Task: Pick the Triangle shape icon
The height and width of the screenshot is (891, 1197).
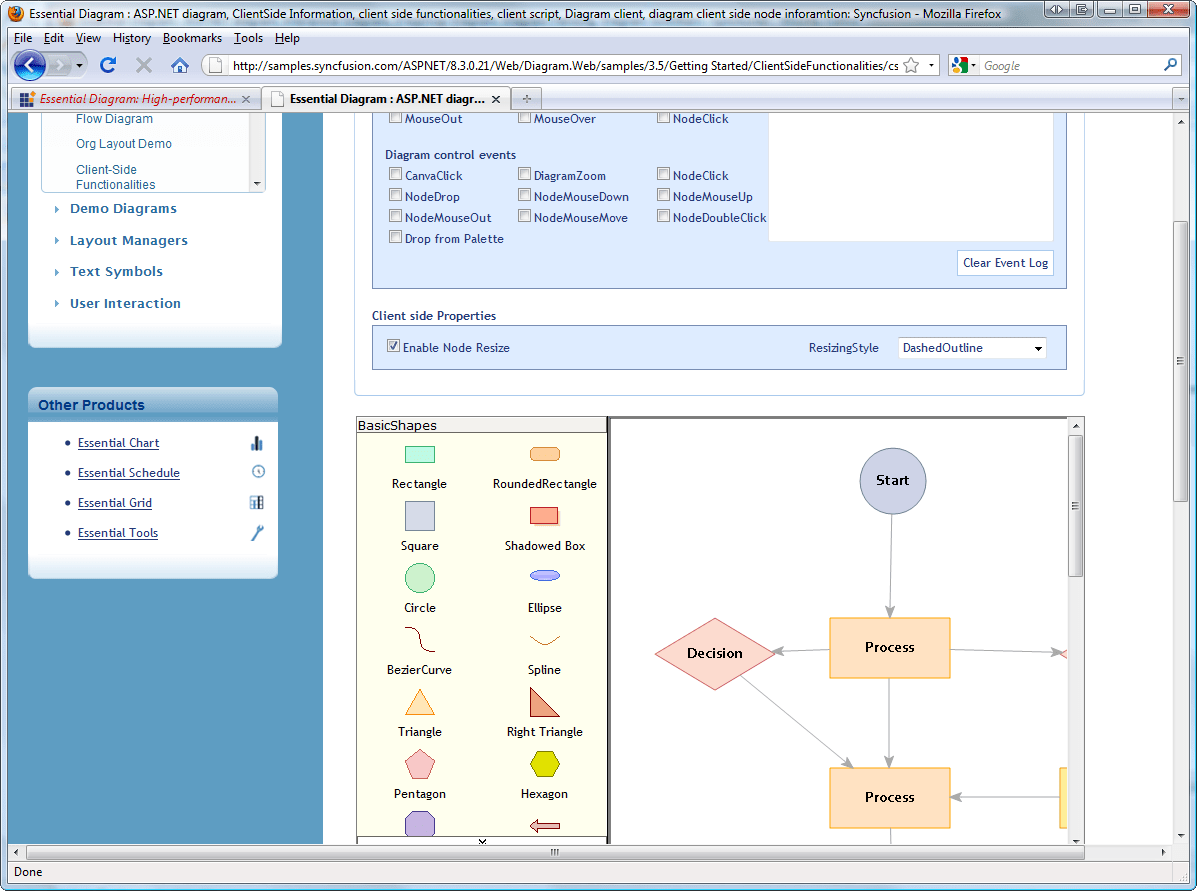Action: [419, 702]
